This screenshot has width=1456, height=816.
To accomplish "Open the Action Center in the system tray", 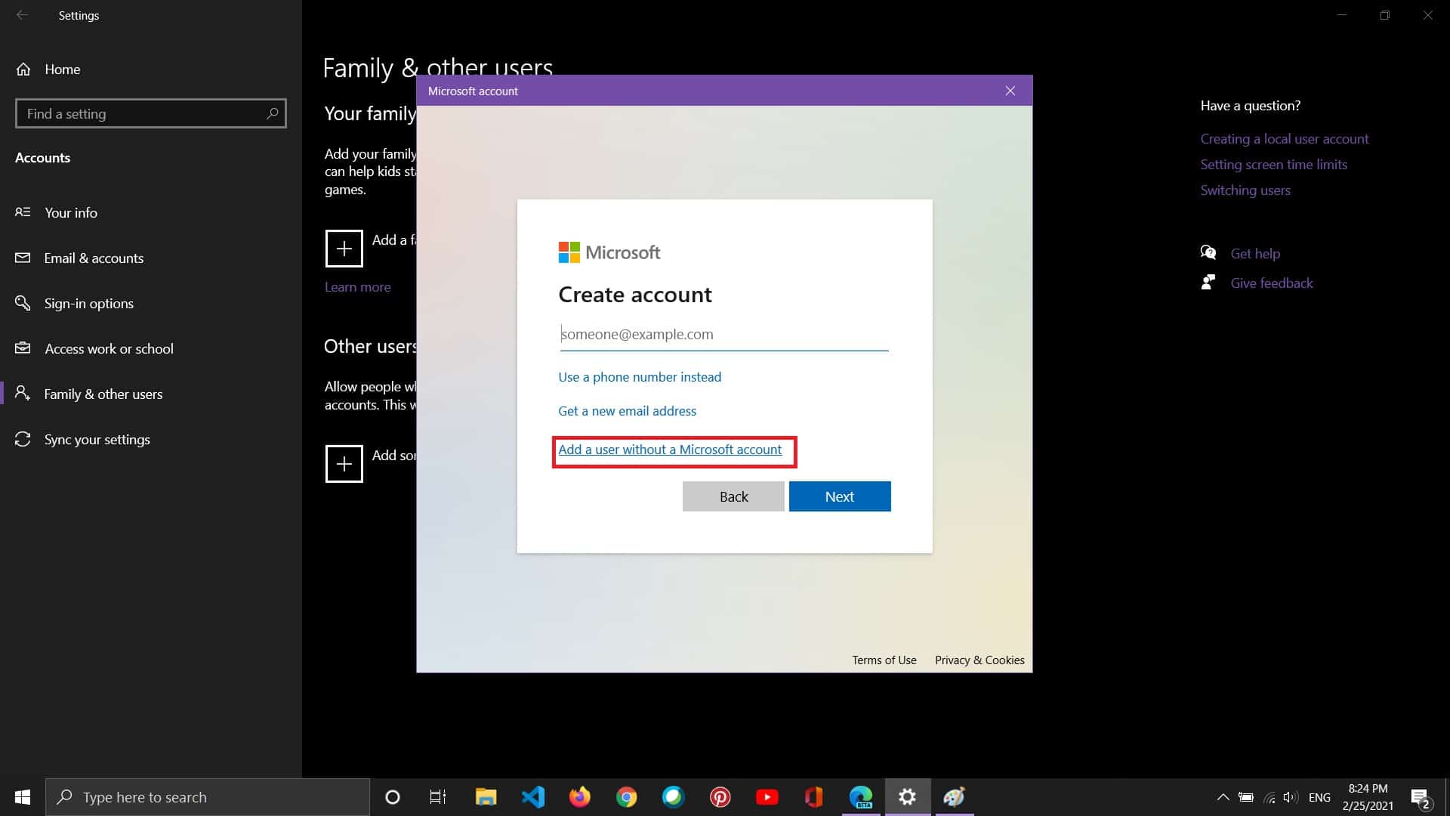I will click(x=1419, y=796).
